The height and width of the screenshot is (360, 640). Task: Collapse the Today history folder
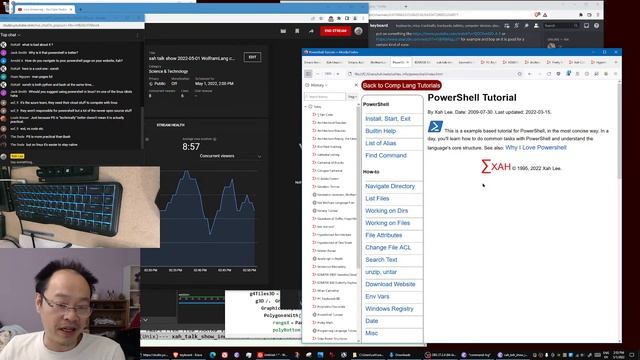pos(306,107)
